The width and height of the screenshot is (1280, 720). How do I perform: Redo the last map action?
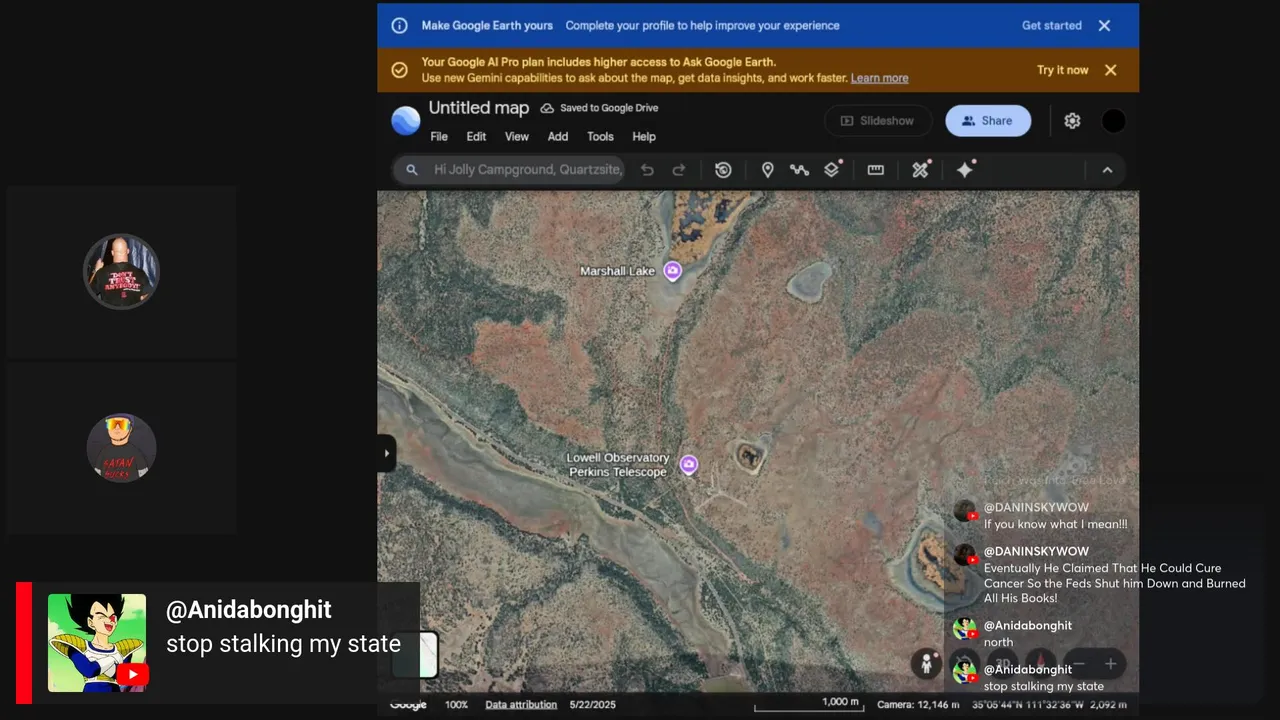point(679,170)
